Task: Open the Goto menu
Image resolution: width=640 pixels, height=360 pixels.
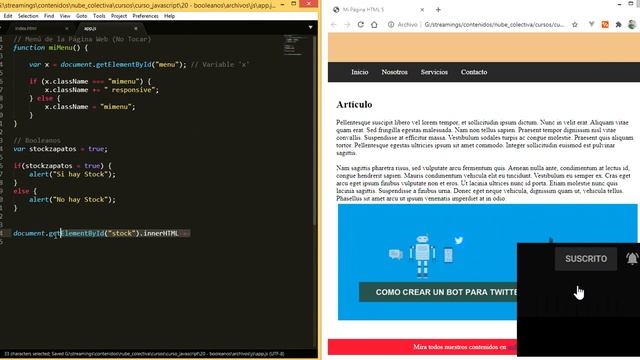Action: coord(82,16)
